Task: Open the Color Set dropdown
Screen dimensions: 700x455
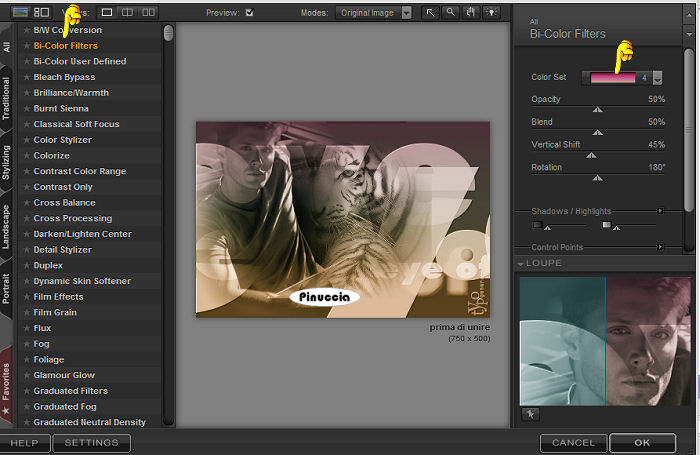Action: (657, 78)
